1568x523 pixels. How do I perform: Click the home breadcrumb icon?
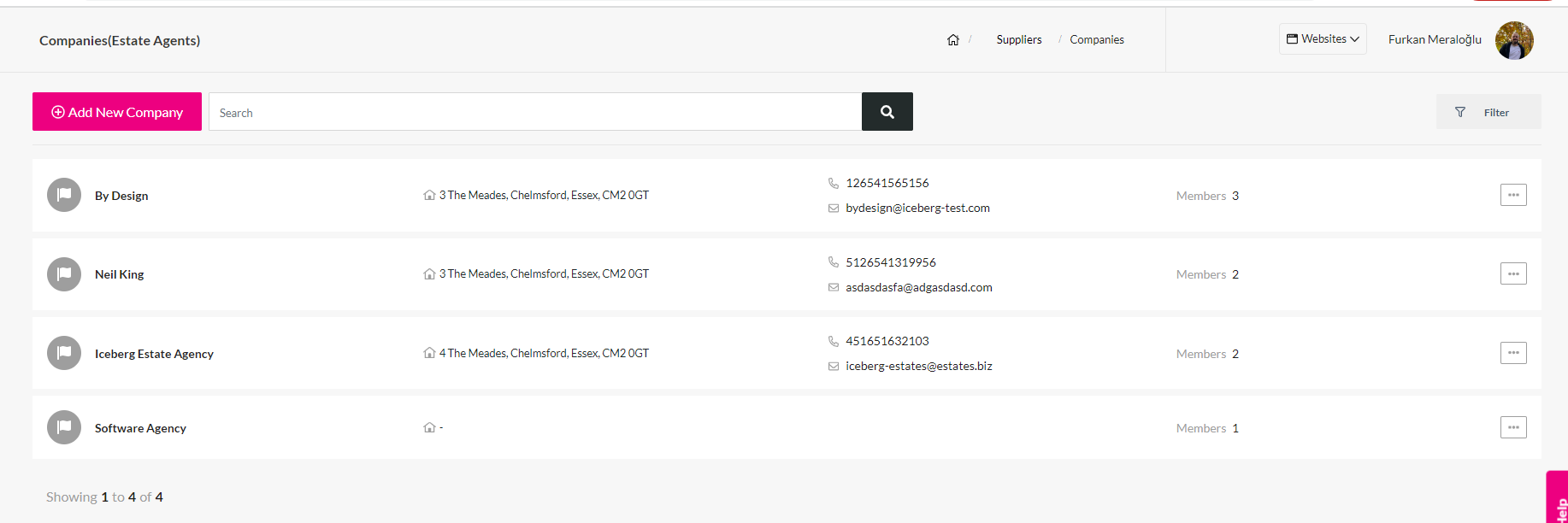click(953, 40)
